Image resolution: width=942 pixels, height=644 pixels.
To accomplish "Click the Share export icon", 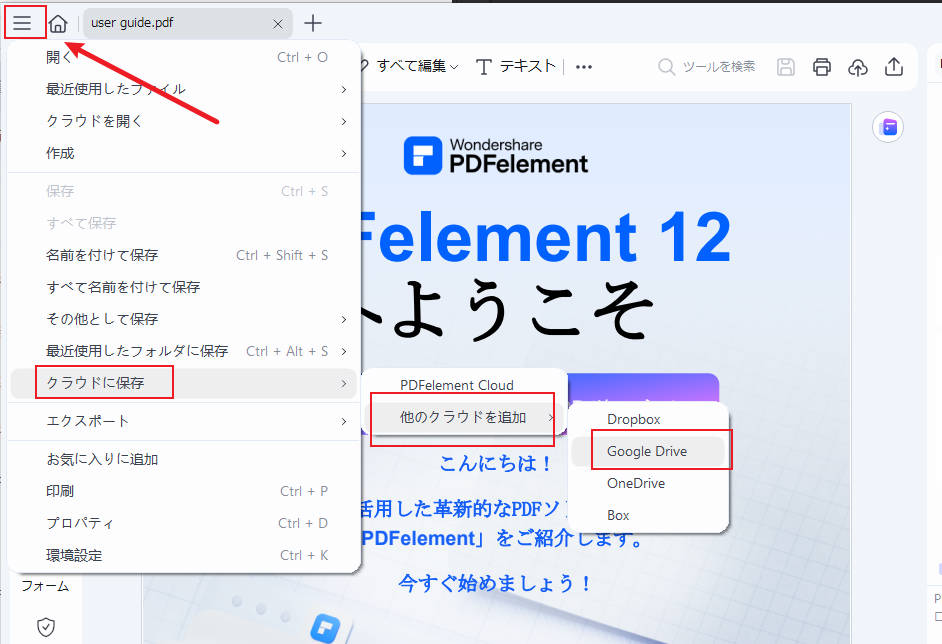I will (894, 67).
